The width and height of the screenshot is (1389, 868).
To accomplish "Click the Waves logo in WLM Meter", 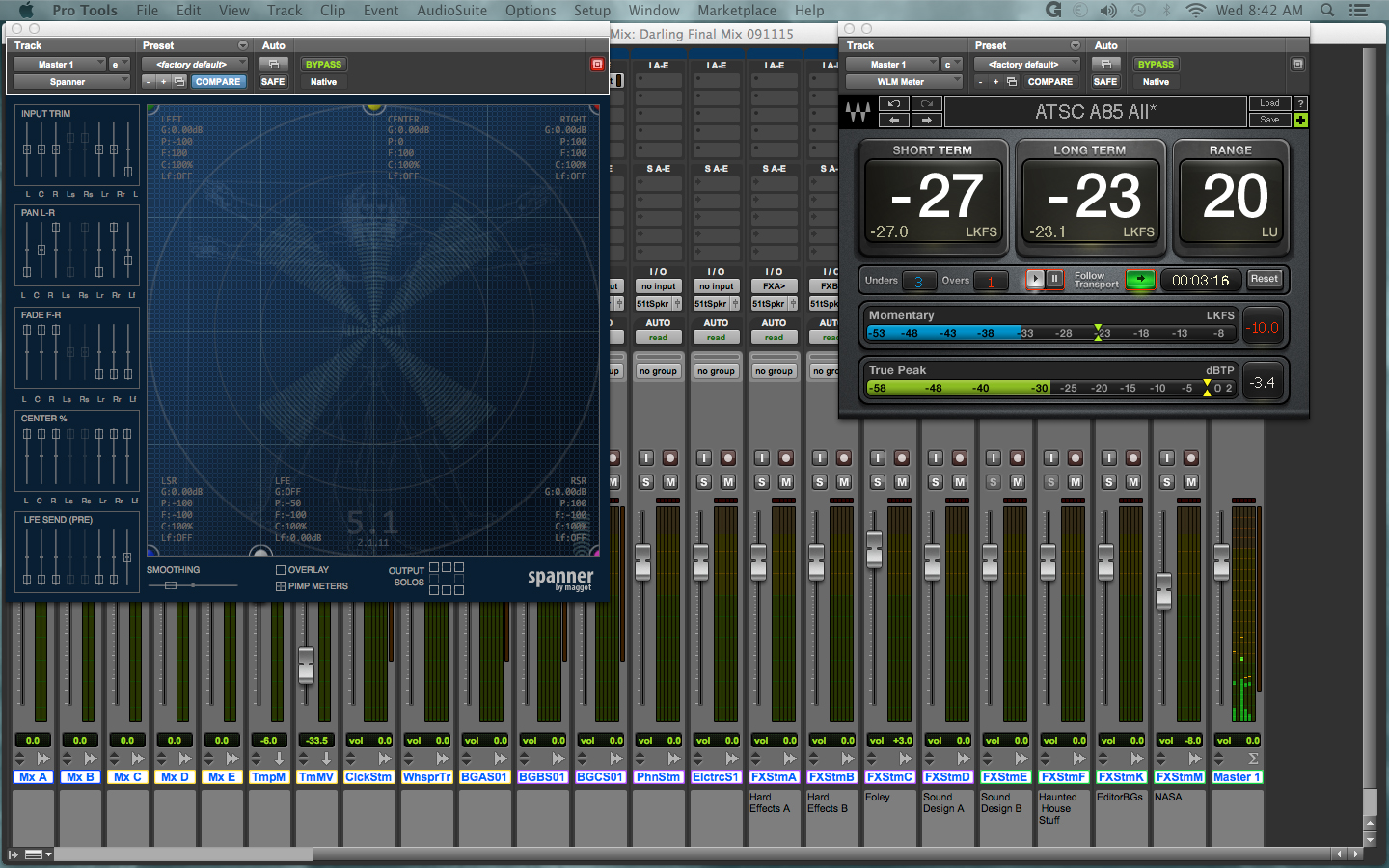I will (x=858, y=112).
